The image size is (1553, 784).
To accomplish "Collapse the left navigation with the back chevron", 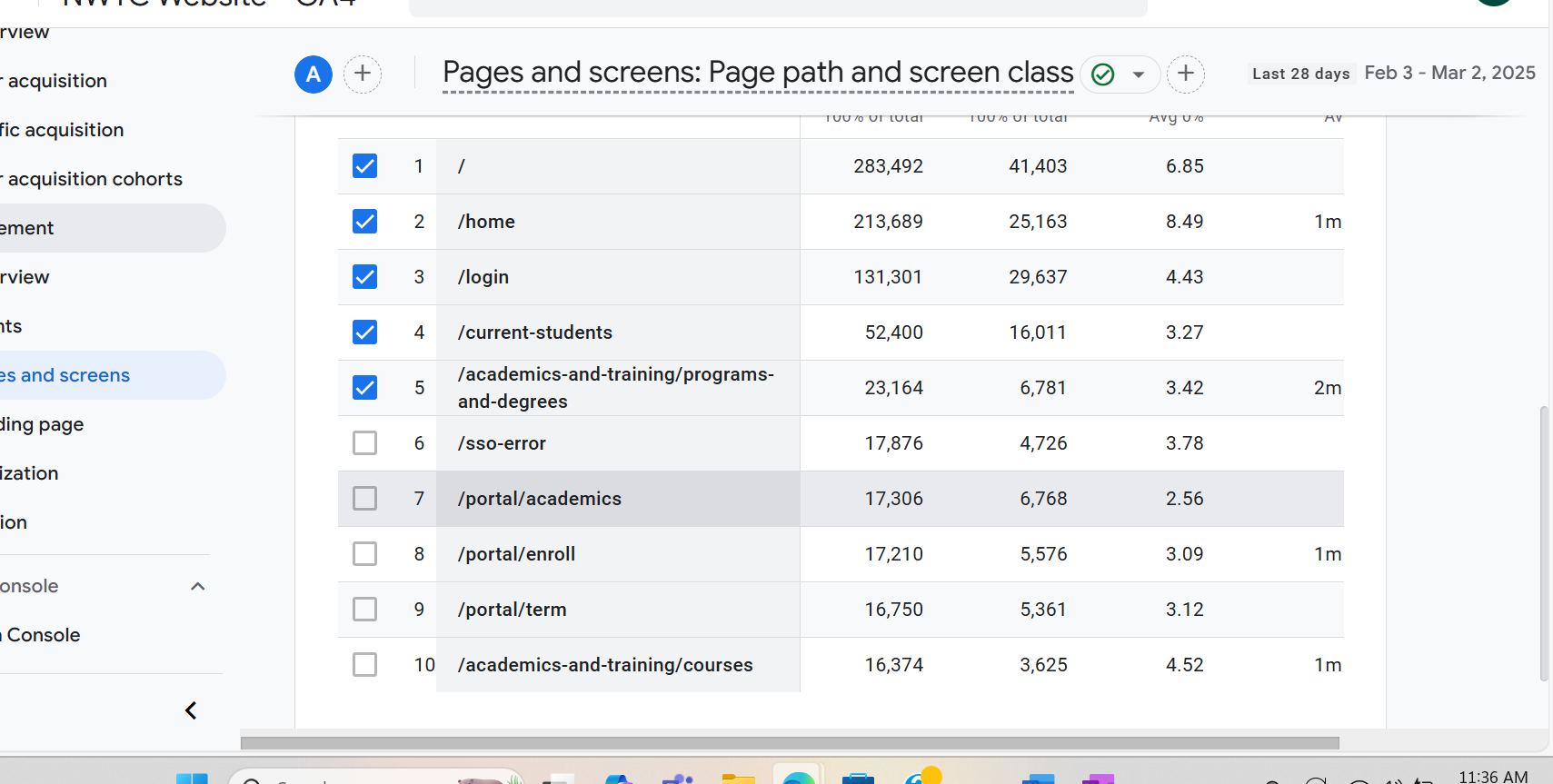I will (191, 710).
